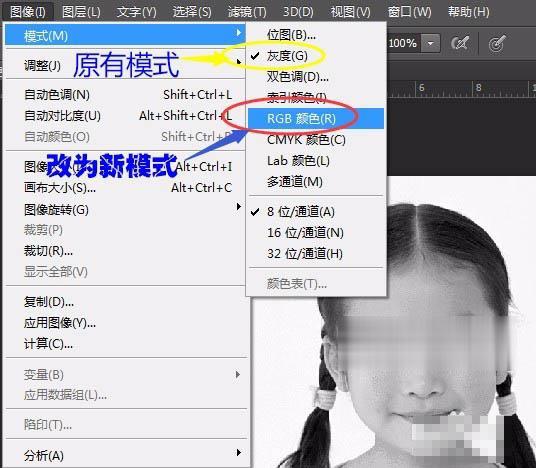Choose 裁切(R)... command
536x468 pixels.
(x=125, y=251)
